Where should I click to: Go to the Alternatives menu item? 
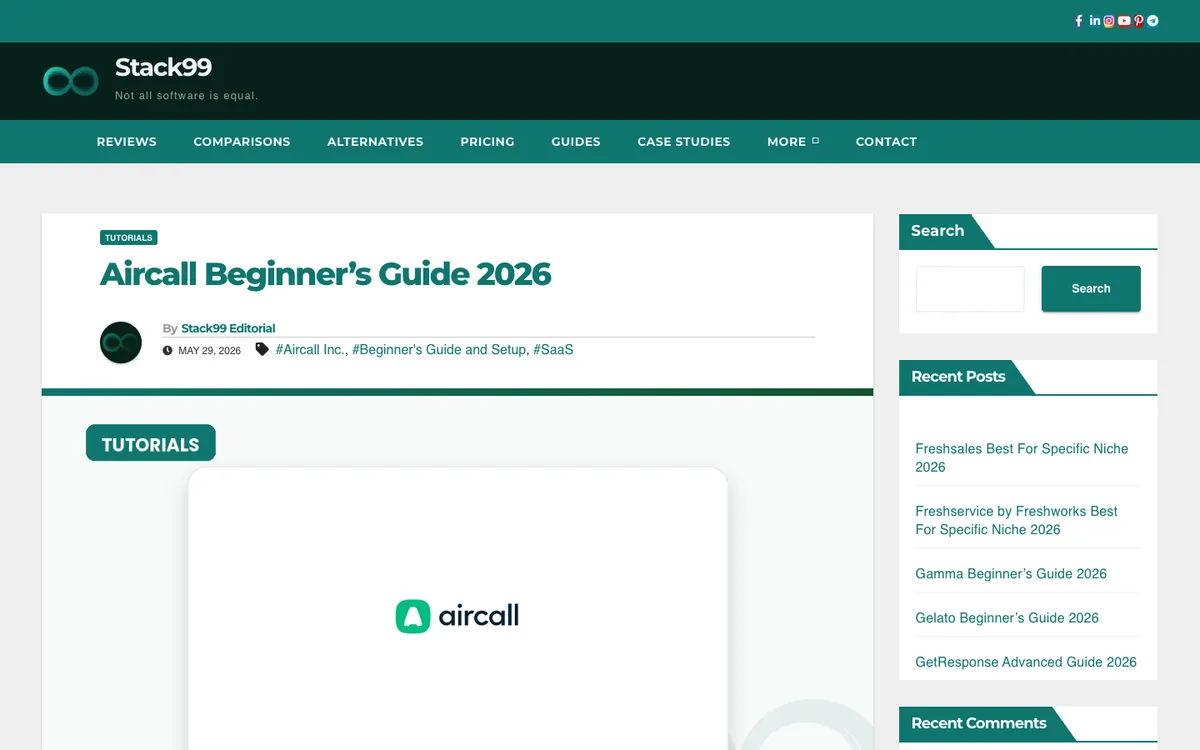tap(375, 142)
